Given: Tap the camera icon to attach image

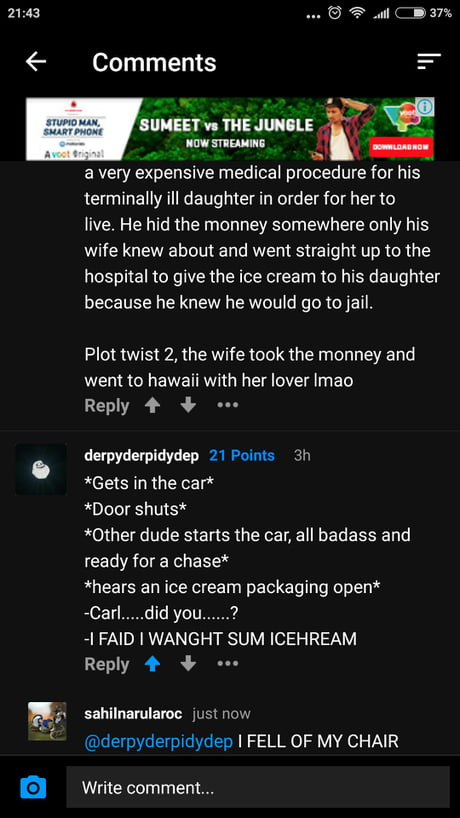Looking at the screenshot, I should tap(33, 787).
